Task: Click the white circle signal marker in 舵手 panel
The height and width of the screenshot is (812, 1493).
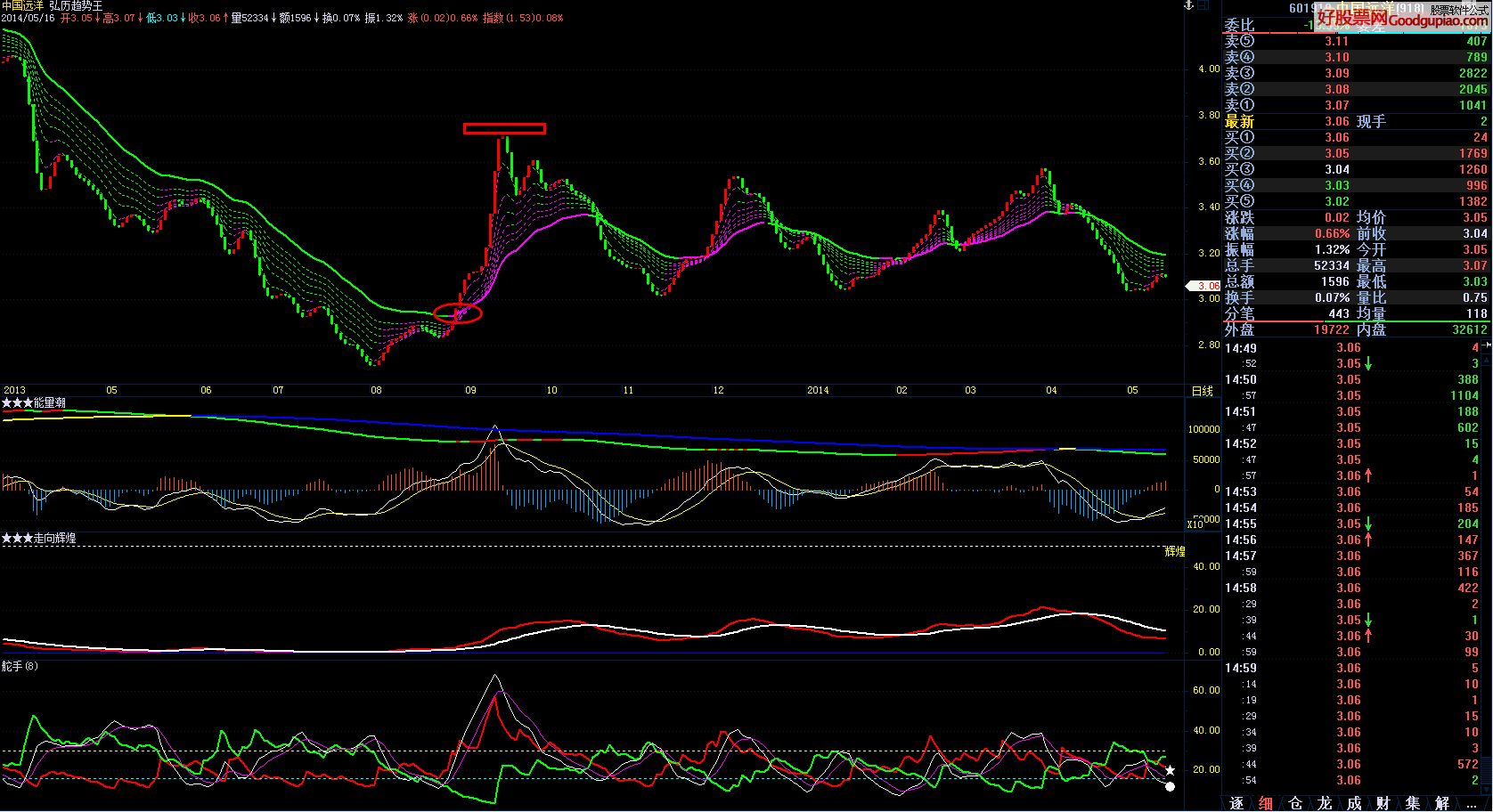Action: tap(1171, 786)
